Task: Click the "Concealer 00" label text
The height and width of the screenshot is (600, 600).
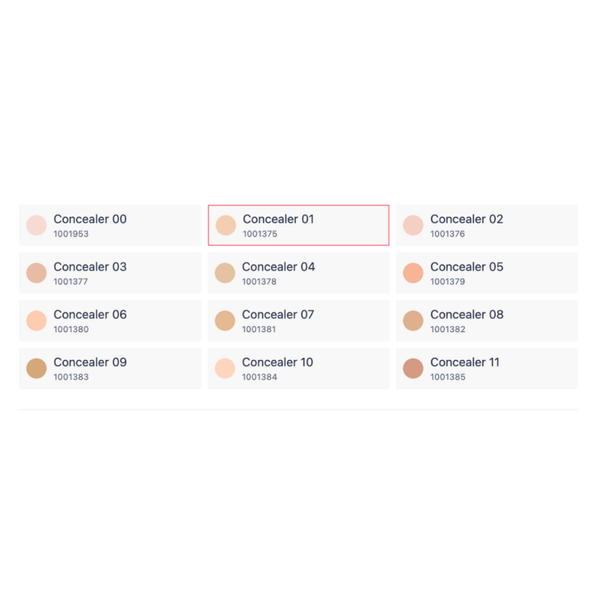Action: coord(90,219)
